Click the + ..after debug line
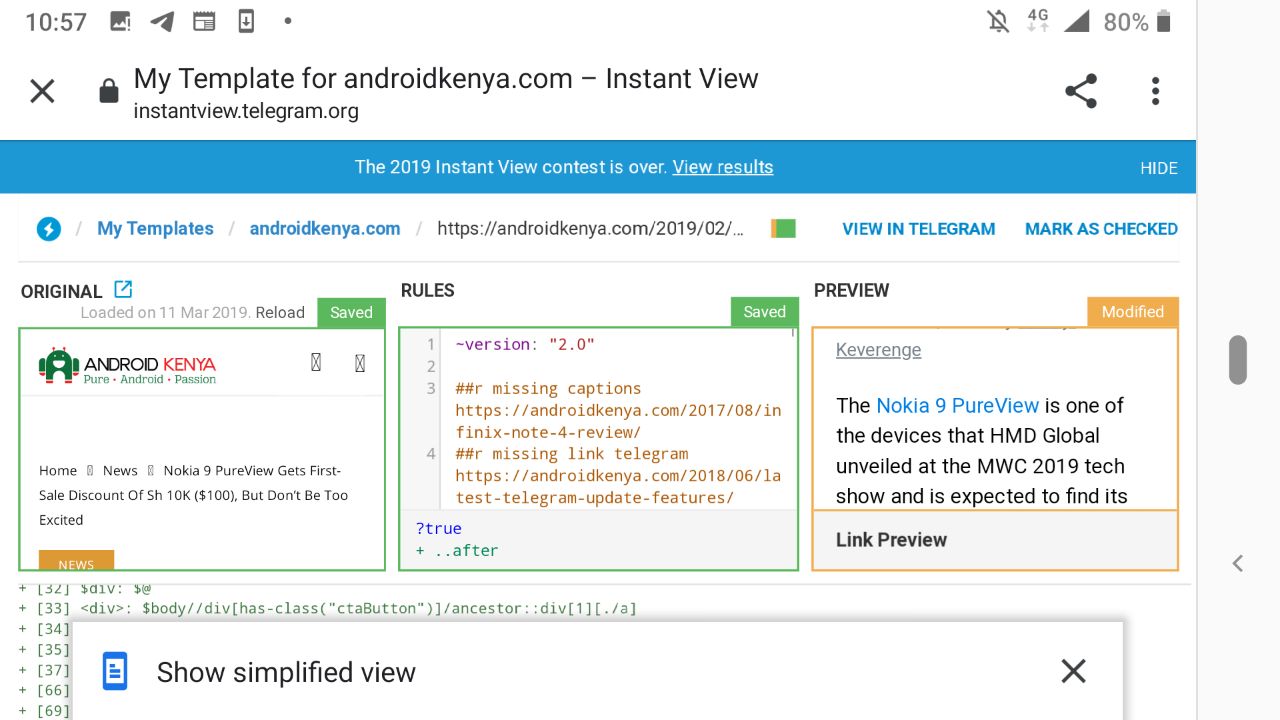This screenshot has height=720, width=1280. click(456, 550)
